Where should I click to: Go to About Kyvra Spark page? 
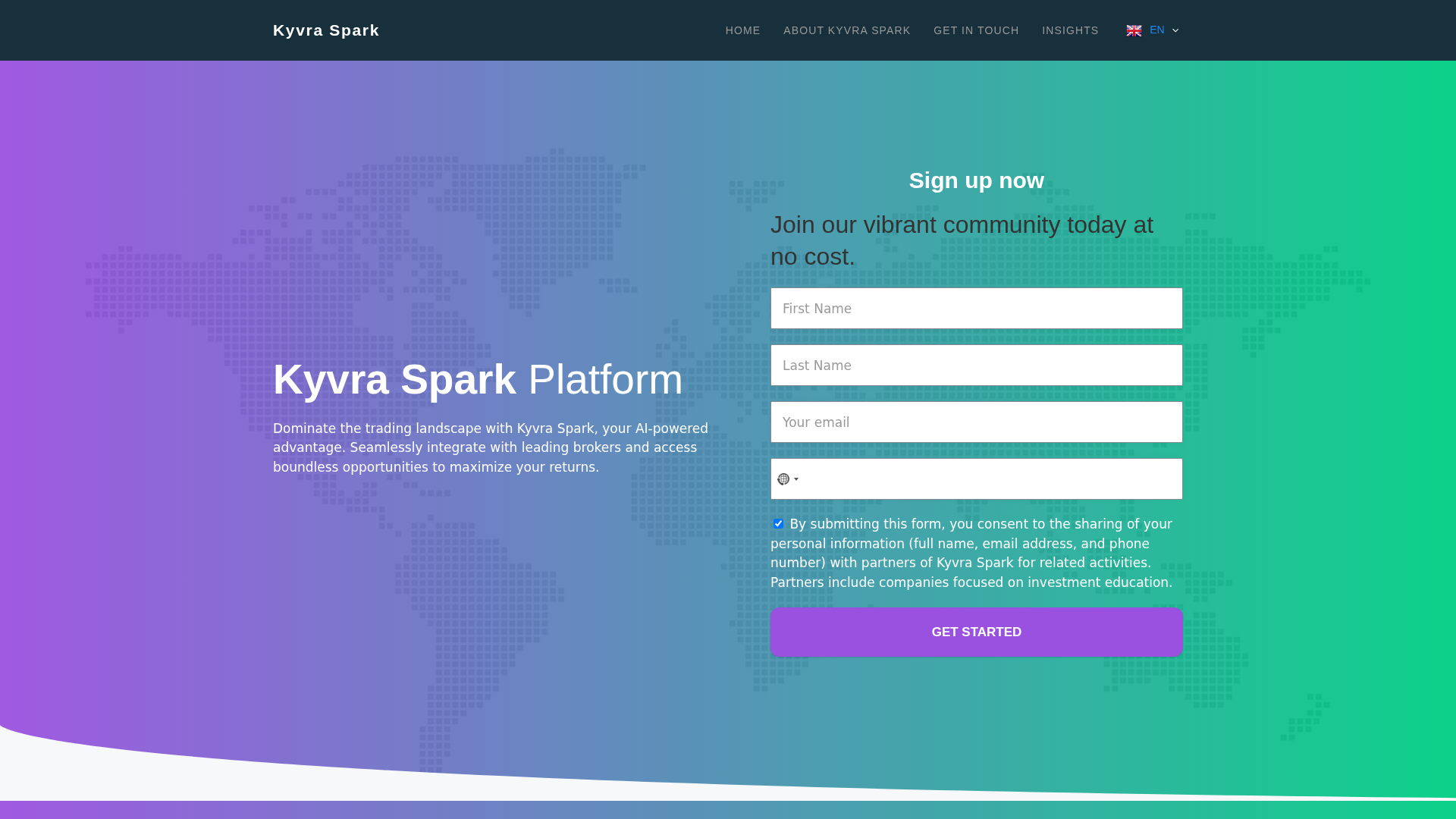pos(846,30)
